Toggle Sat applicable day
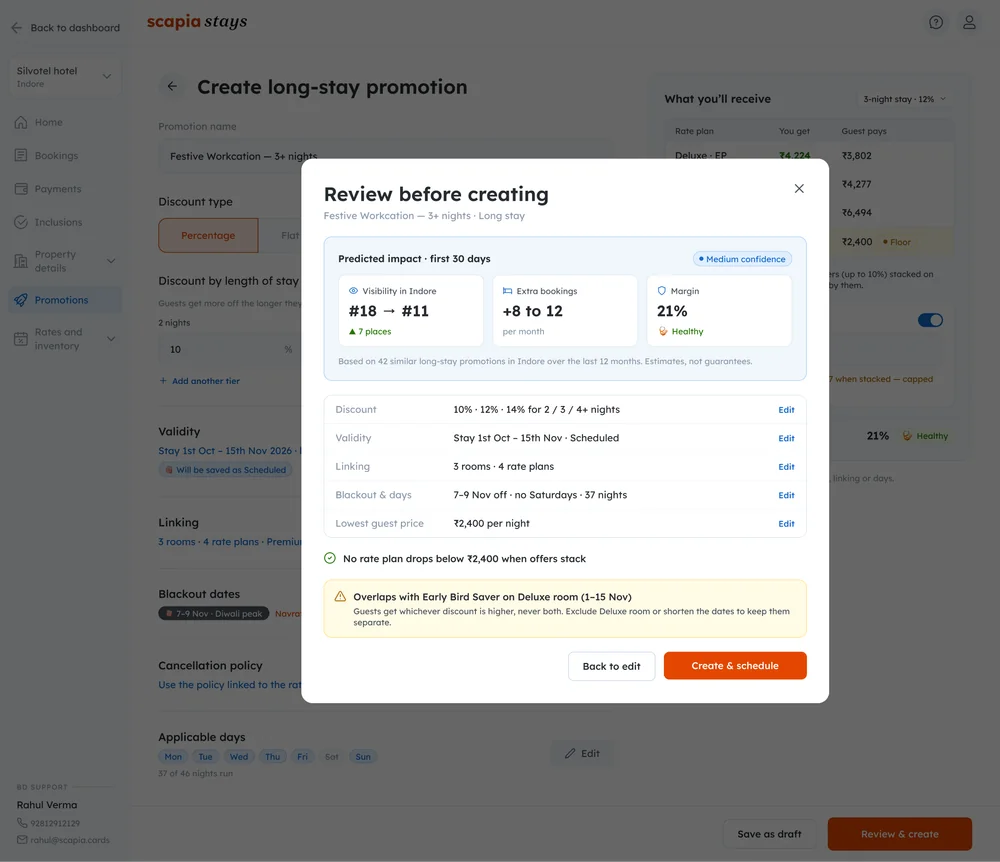 pos(332,757)
